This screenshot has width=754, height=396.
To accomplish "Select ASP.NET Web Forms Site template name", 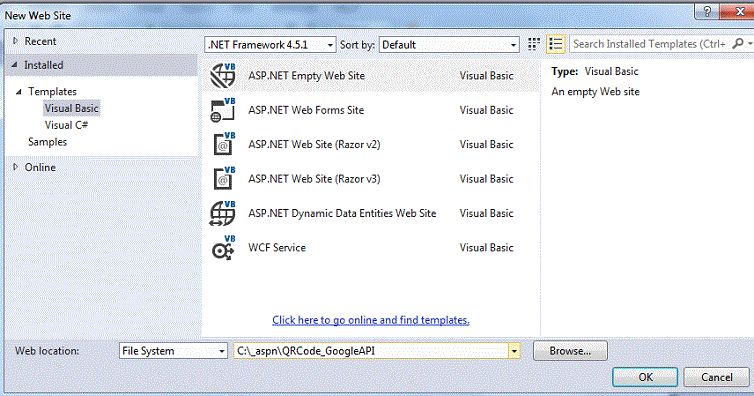I will click(306, 110).
